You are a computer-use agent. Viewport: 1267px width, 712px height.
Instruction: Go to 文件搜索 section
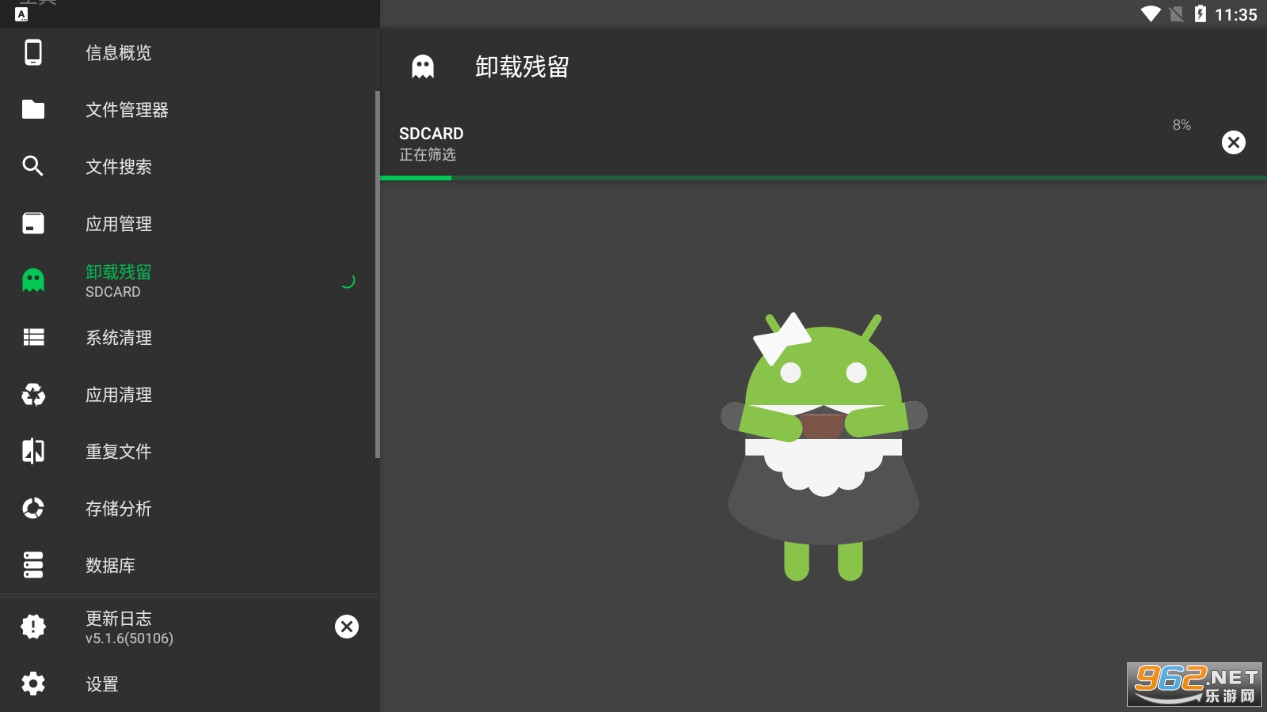pyautogui.click(x=190, y=166)
